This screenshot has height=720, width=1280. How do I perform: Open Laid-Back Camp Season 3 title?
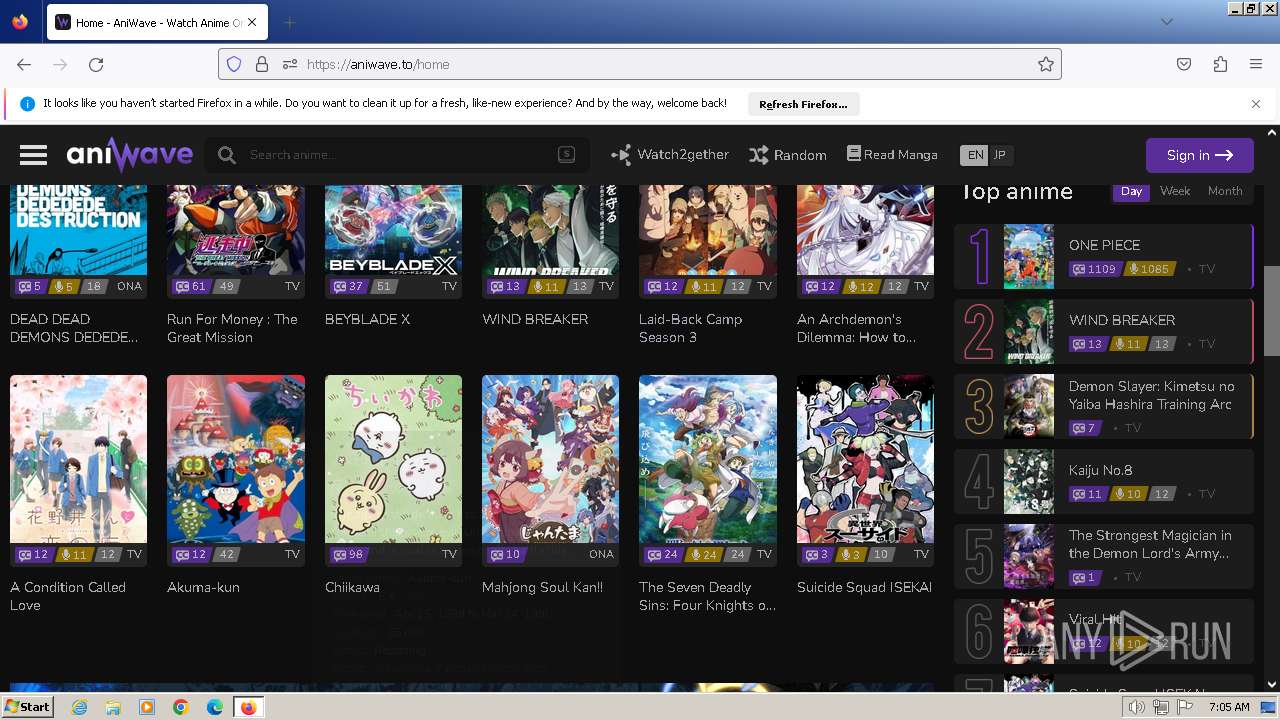point(690,328)
